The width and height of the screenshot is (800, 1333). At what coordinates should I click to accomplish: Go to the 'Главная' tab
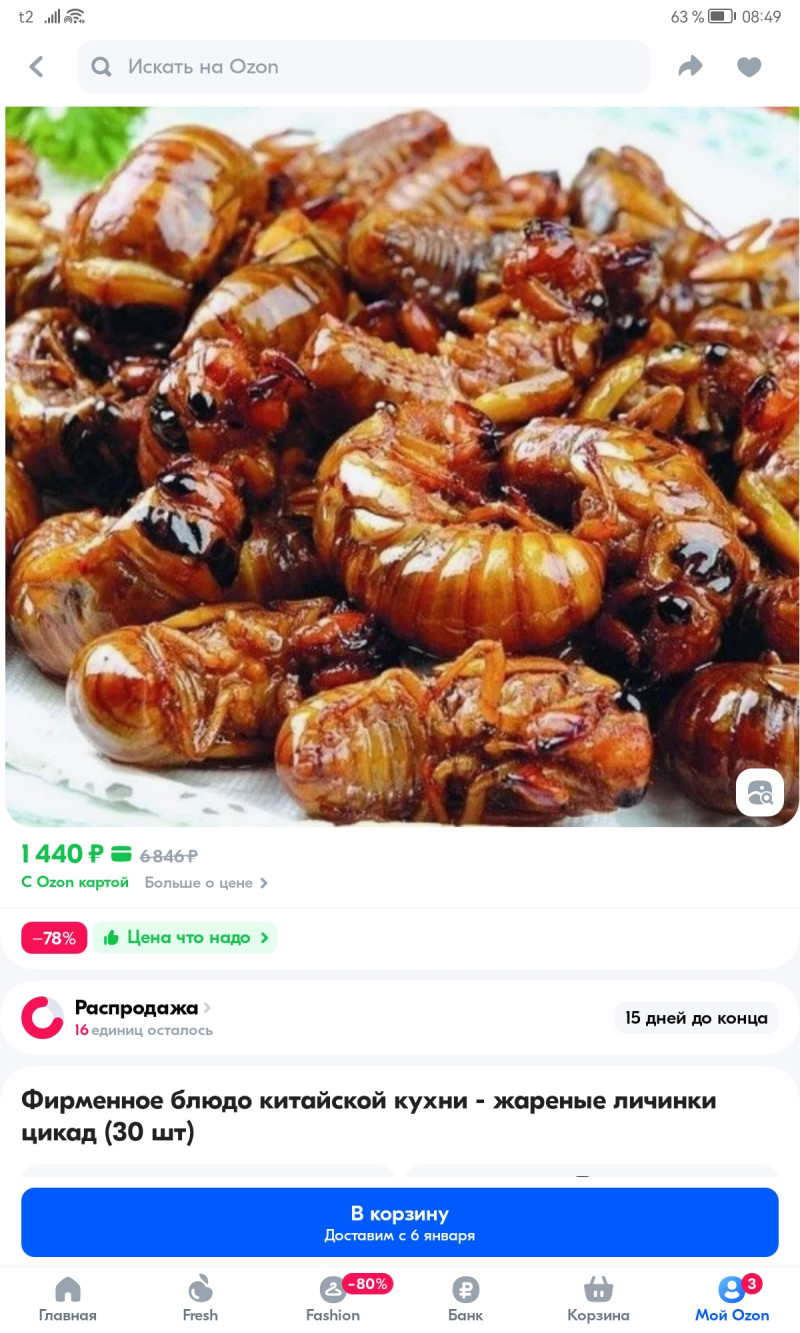click(67, 1298)
